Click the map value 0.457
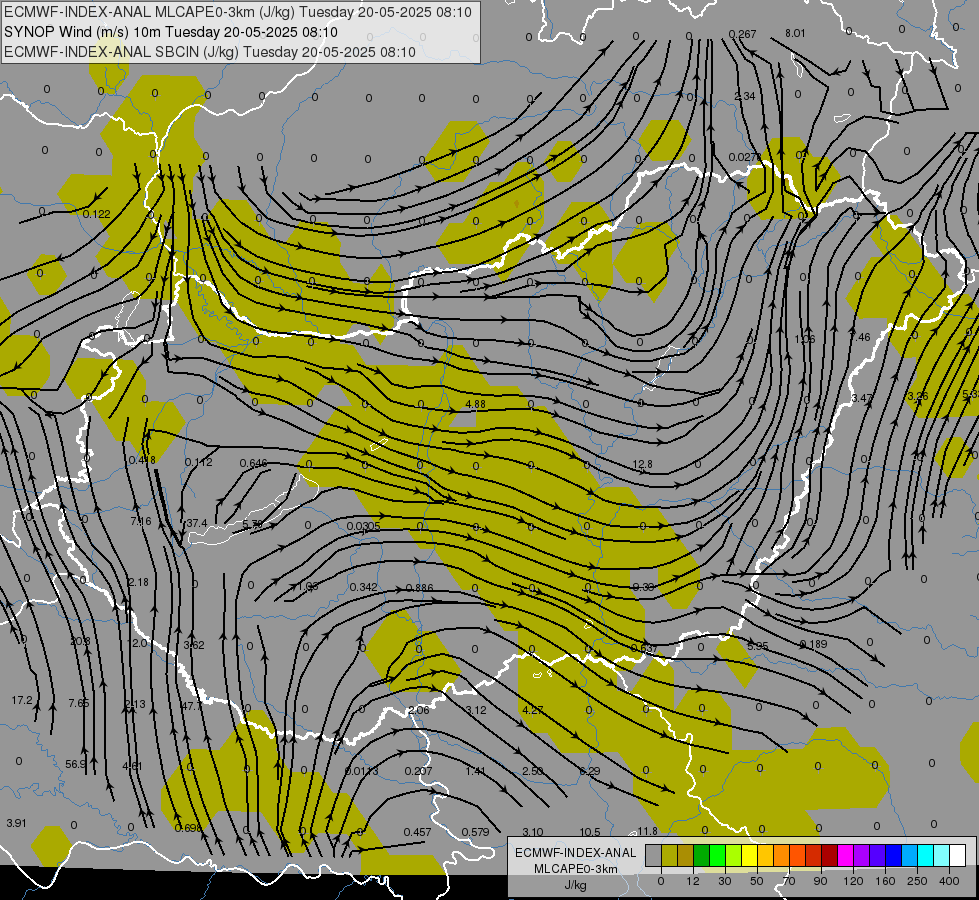Viewport: 979px width, 900px height. (x=417, y=832)
